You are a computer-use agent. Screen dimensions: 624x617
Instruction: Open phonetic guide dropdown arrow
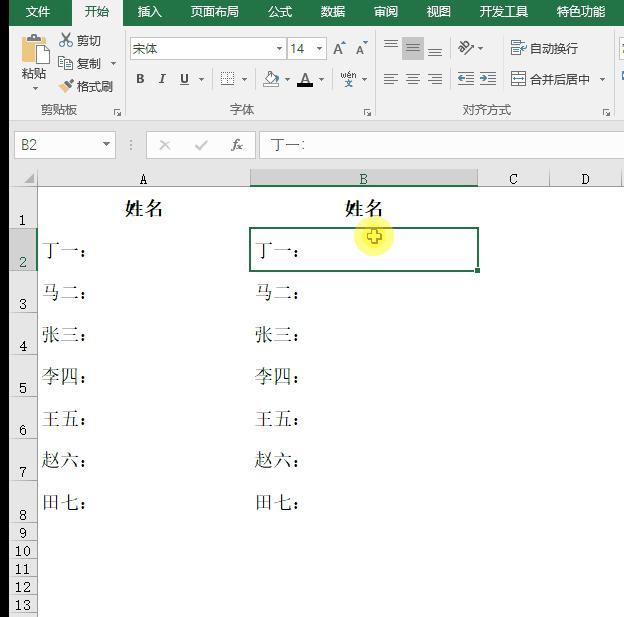click(364, 79)
